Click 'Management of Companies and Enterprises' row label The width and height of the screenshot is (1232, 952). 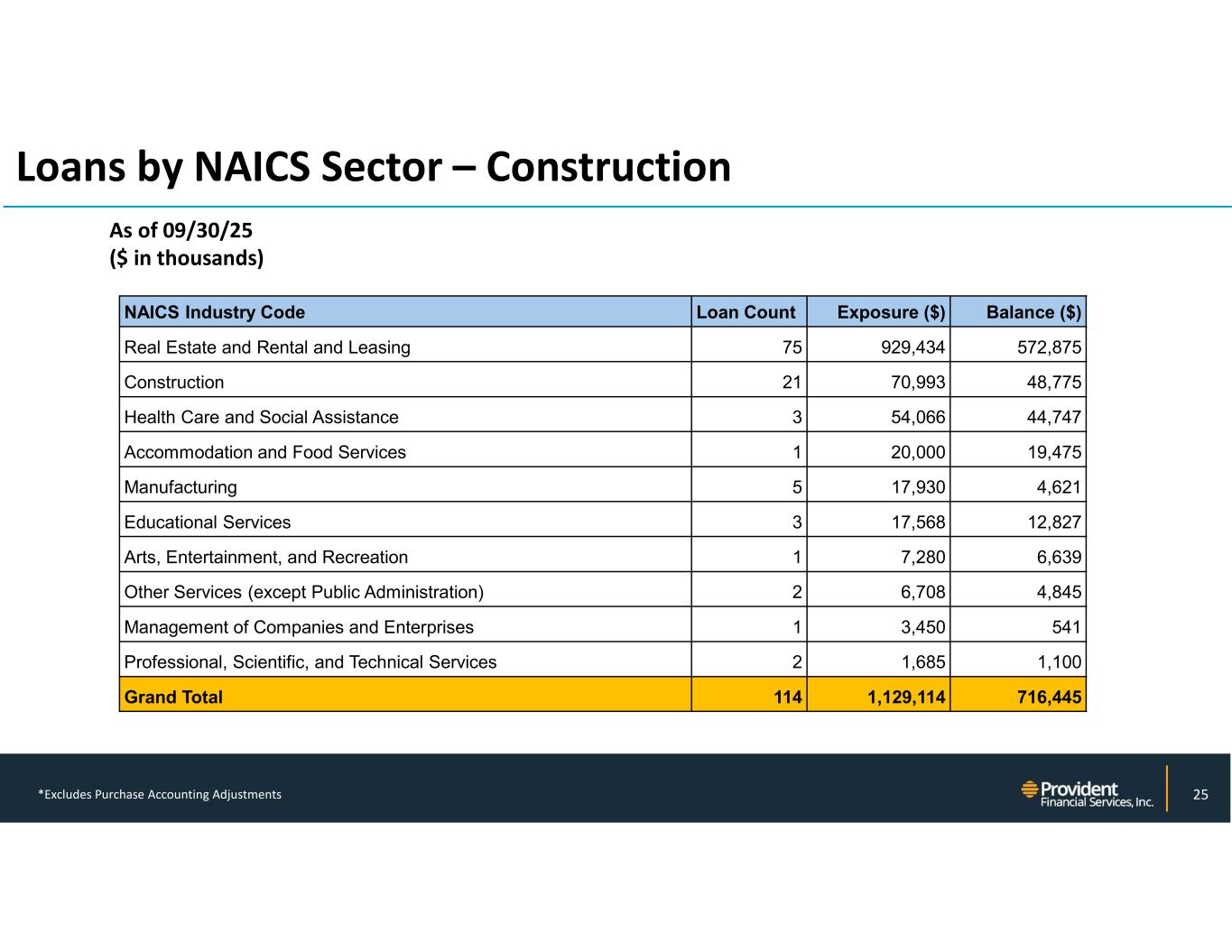point(298,627)
